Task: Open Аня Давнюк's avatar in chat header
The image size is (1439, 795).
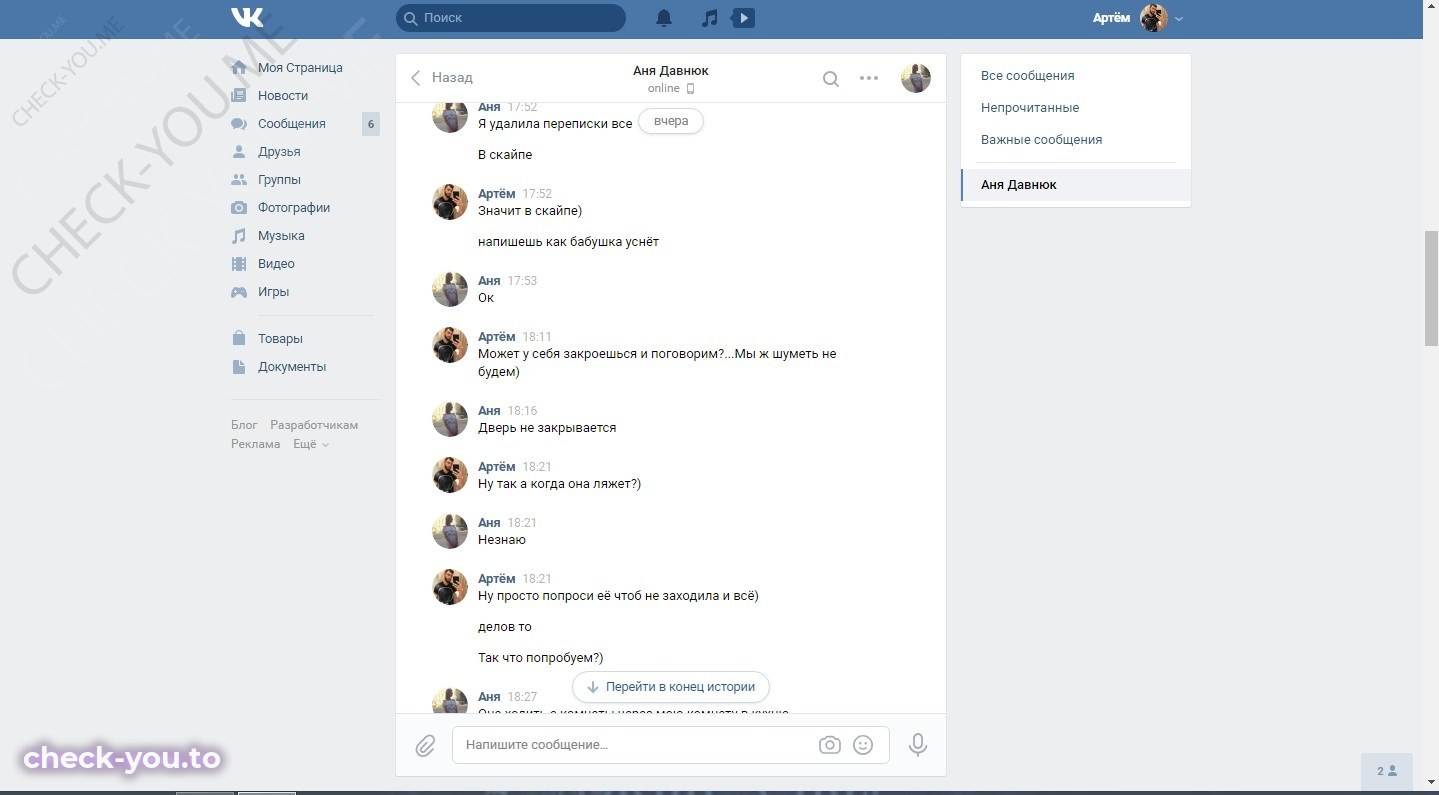Action: (x=916, y=78)
